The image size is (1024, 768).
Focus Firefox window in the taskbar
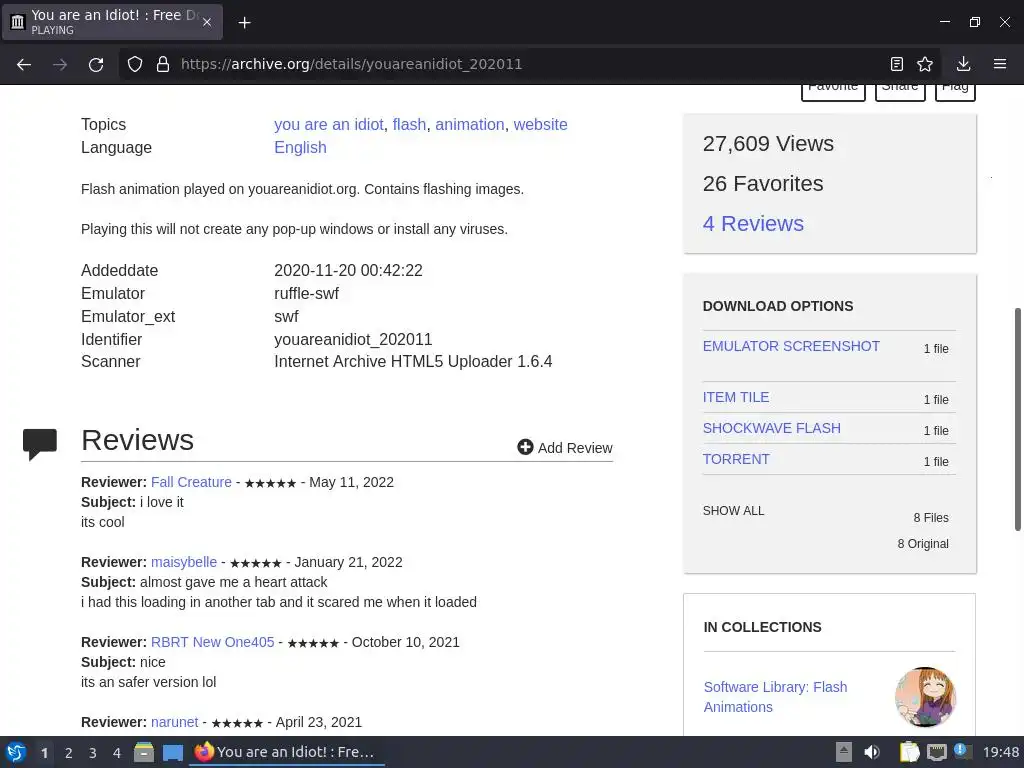point(287,752)
